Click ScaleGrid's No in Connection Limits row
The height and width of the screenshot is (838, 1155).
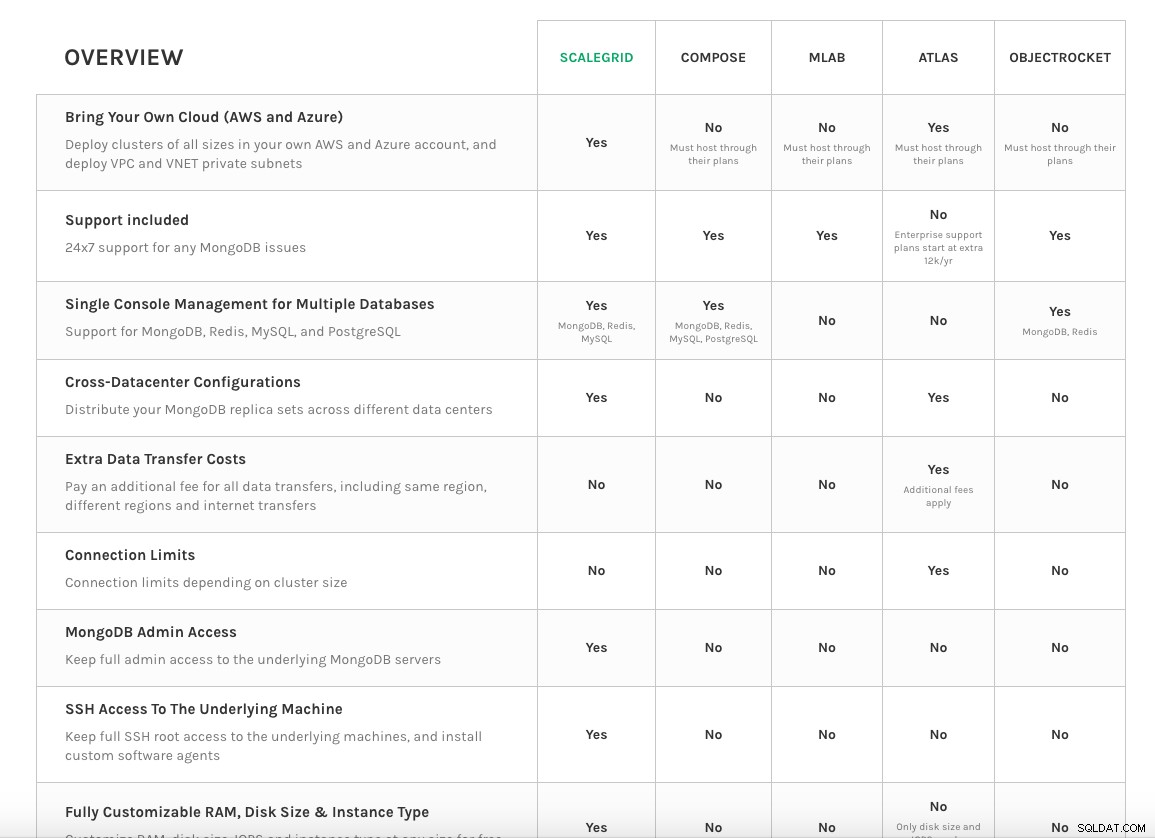pos(597,571)
